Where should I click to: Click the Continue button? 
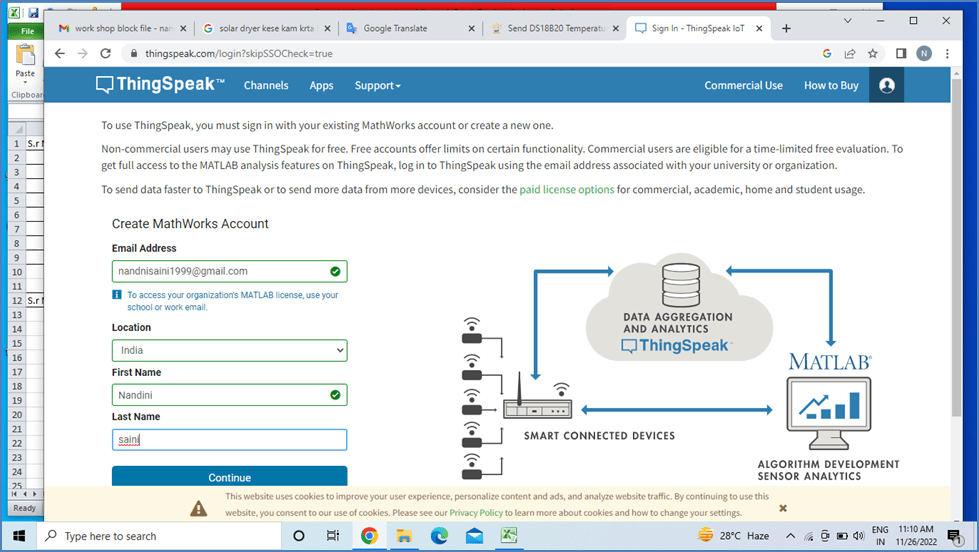[229, 477]
